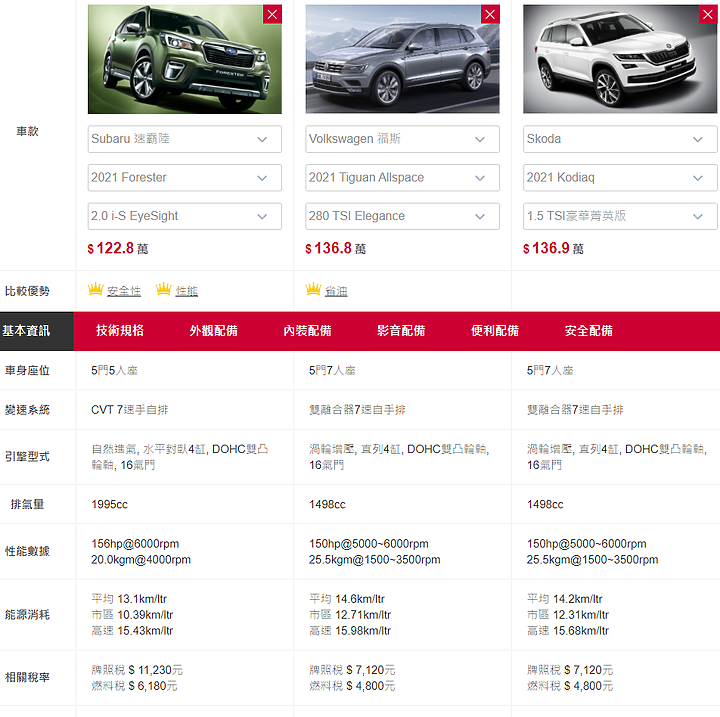Click the 相關稅率 row label
The height and width of the screenshot is (717, 720).
27,677
